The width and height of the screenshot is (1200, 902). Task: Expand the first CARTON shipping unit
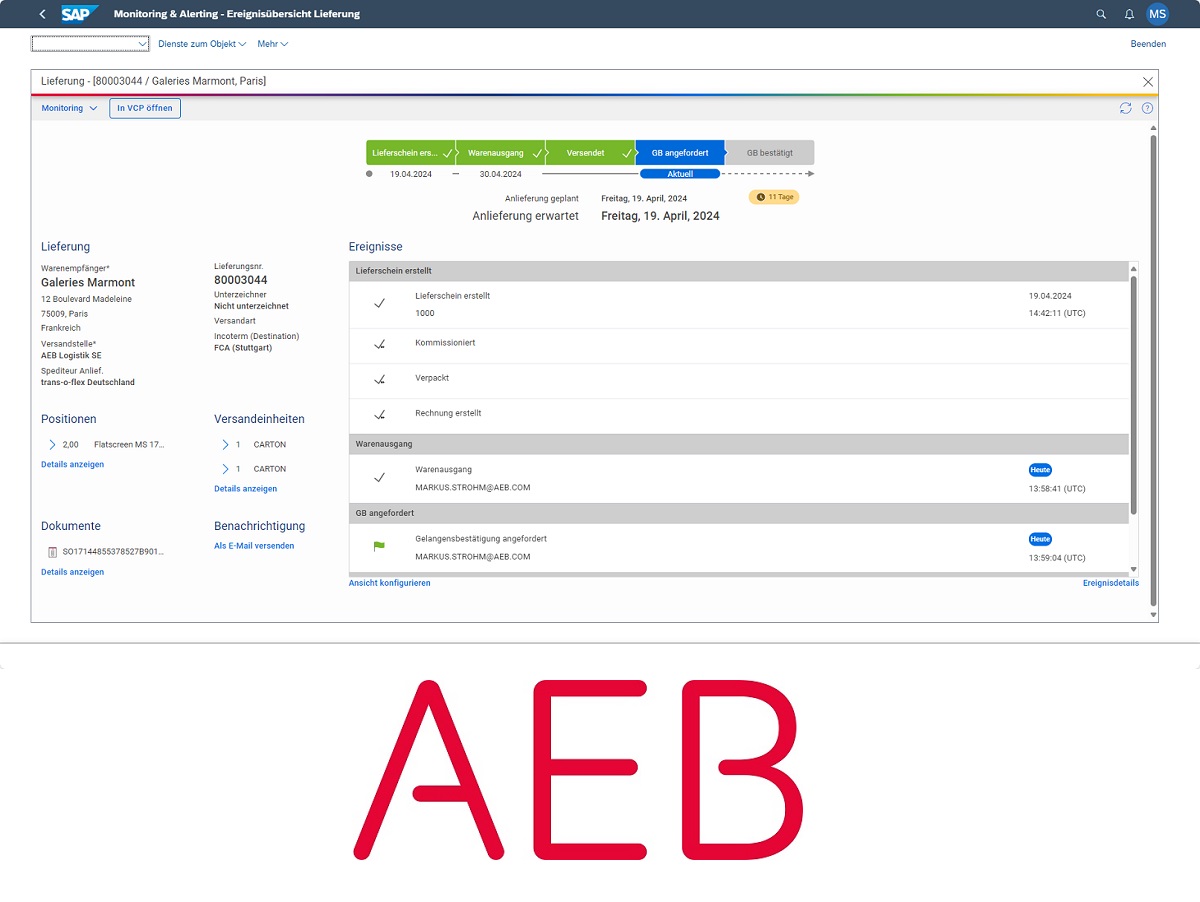coord(225,444)
